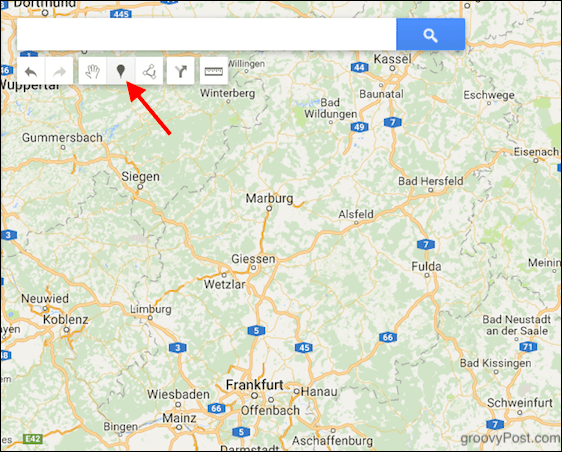Screen dimensions: 562x452
Task: Select the add directions tool
Action: pos(181,71)
